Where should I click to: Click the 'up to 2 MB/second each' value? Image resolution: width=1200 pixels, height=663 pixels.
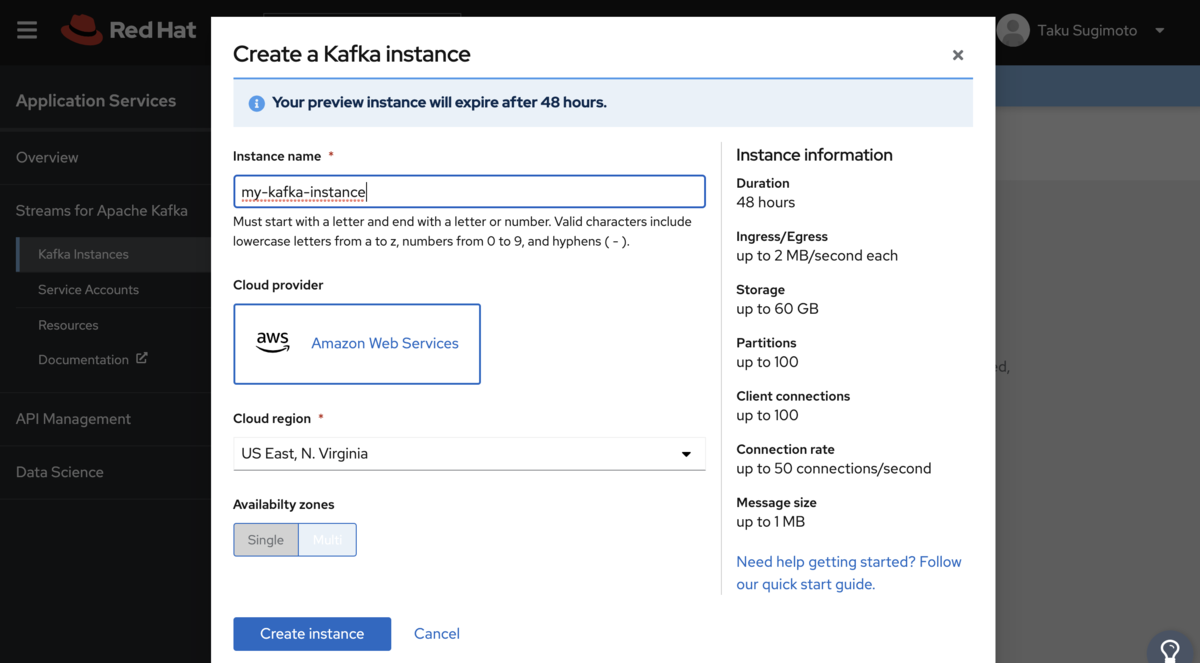coord(817,256)
